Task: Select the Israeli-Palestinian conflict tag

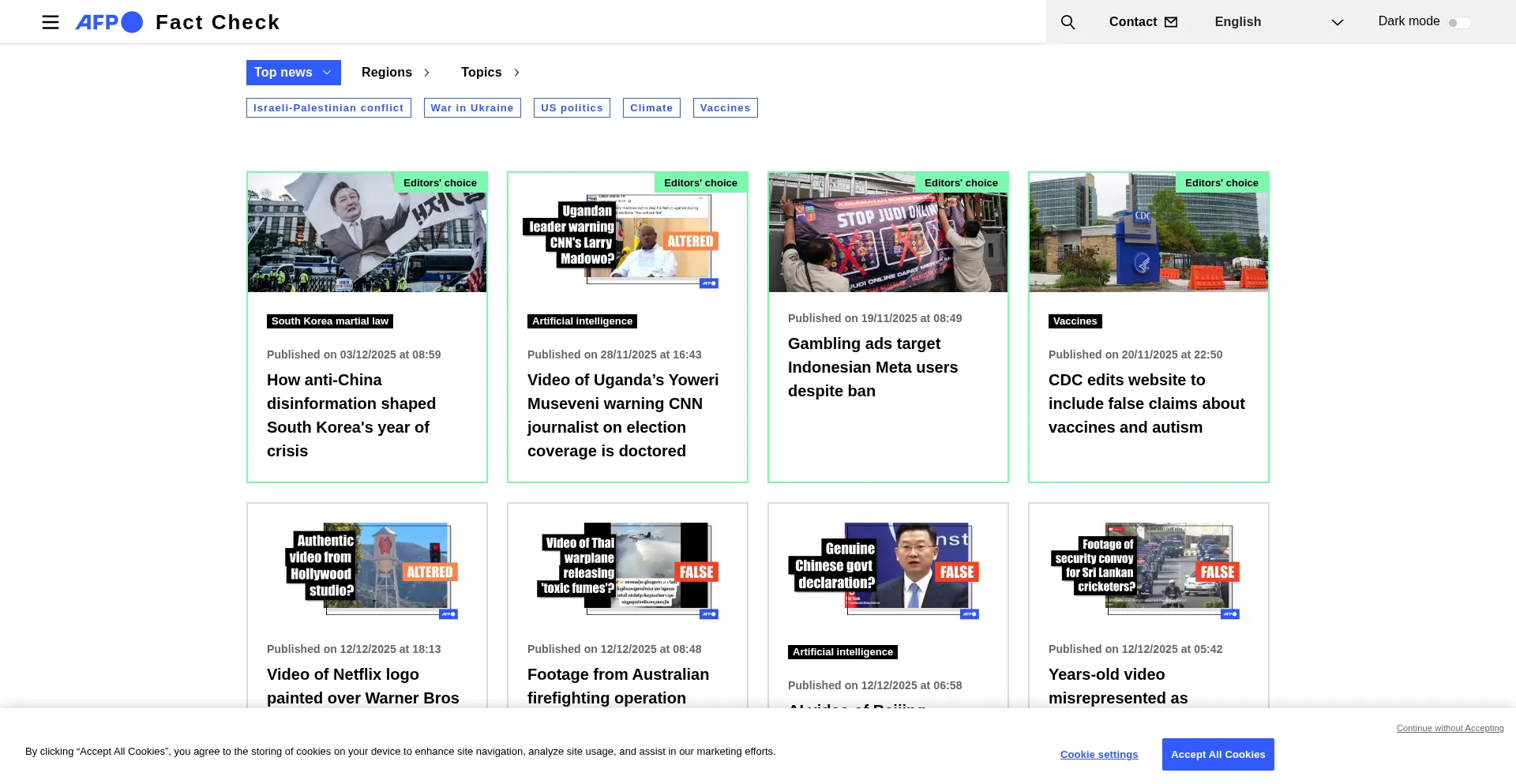Action: coord(328,108)
